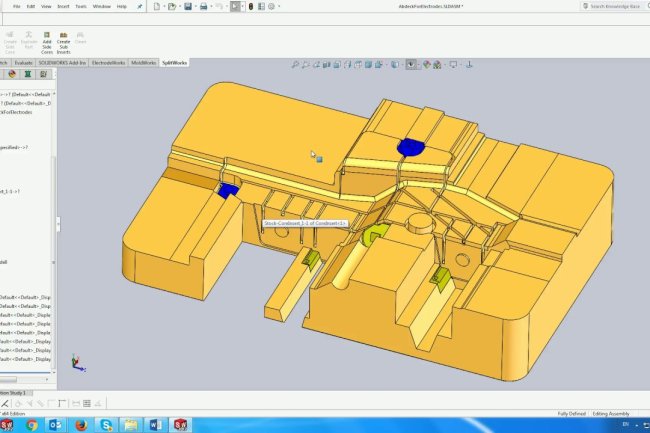This screenshot has height=433, width=650.
Task: Open the View menu
Action: [x=46, y=6]
